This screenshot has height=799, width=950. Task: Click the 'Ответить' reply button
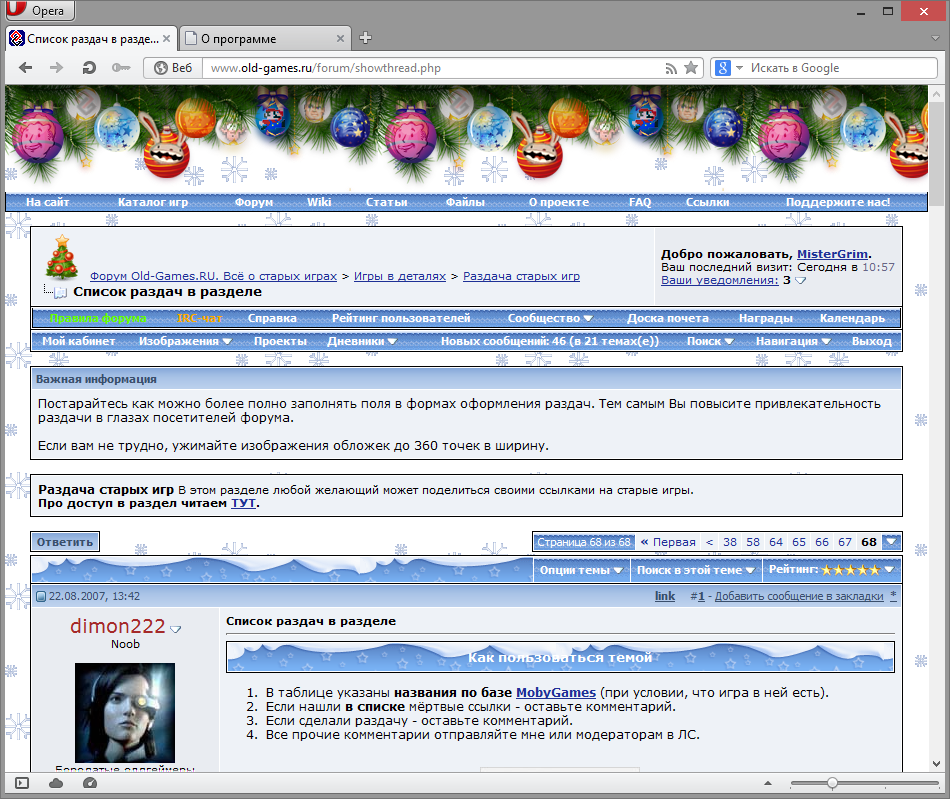click(x=65, y=542)
